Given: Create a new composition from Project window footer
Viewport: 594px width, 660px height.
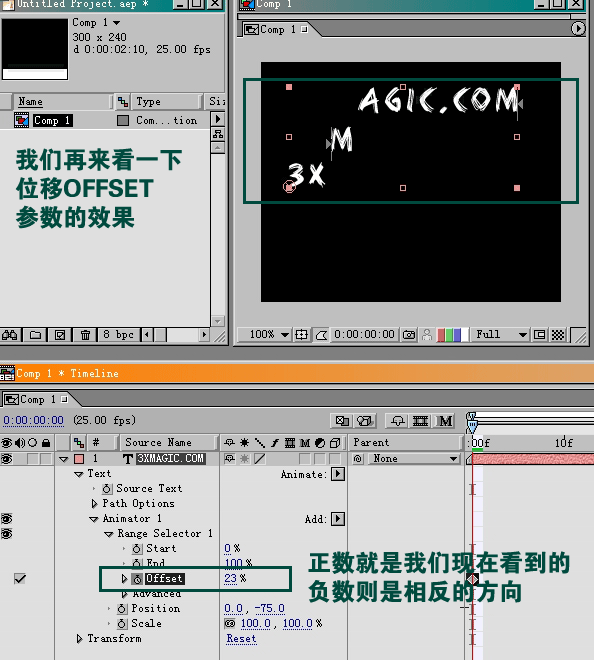Looking at the screenshot, I should click(x=60, y=335).
